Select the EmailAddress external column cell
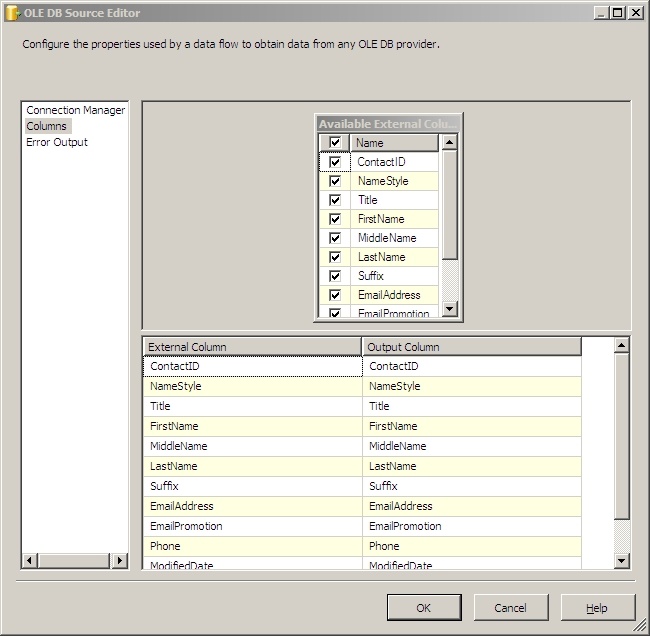 coord(252,506)
